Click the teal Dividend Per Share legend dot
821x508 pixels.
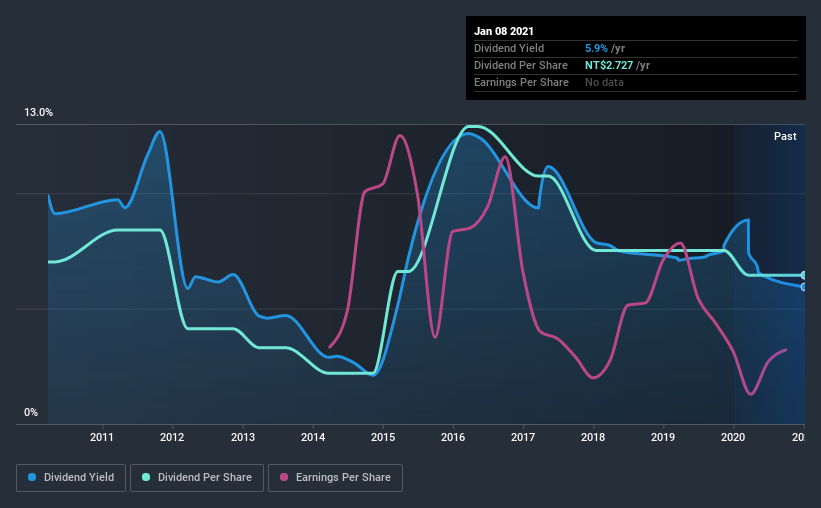146,477
